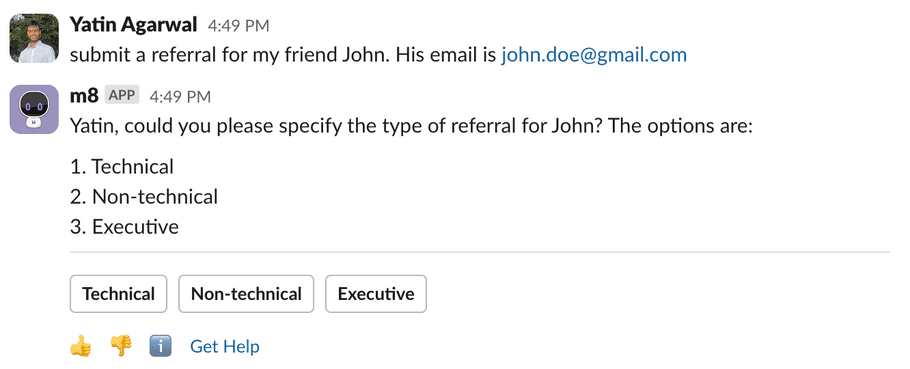Open Yatin Agarwal's profile photo
Image resolution: width=910 pixels, height=369 pixels.
click(34, 38)
